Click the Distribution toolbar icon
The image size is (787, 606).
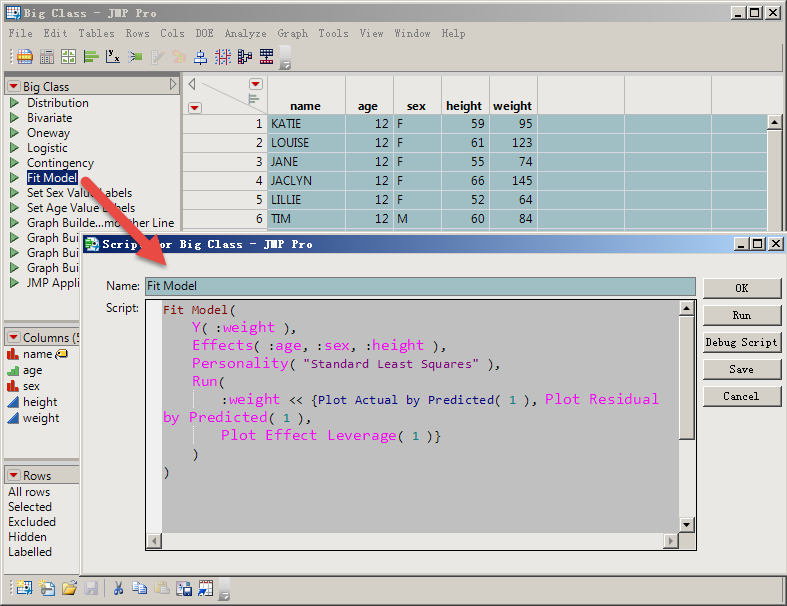[91, 57]
